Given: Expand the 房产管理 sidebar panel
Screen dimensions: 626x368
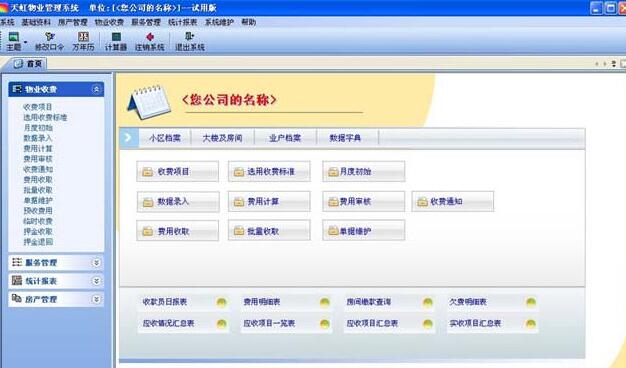Looking at the screenshot, I should tap(96, 299).
